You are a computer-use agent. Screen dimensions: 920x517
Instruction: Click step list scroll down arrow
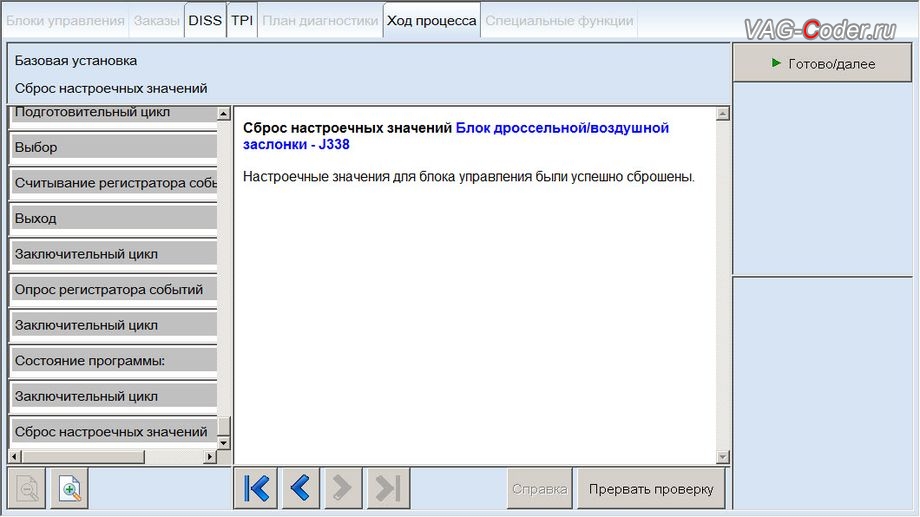pyautogui.click(x=224, y=442)
